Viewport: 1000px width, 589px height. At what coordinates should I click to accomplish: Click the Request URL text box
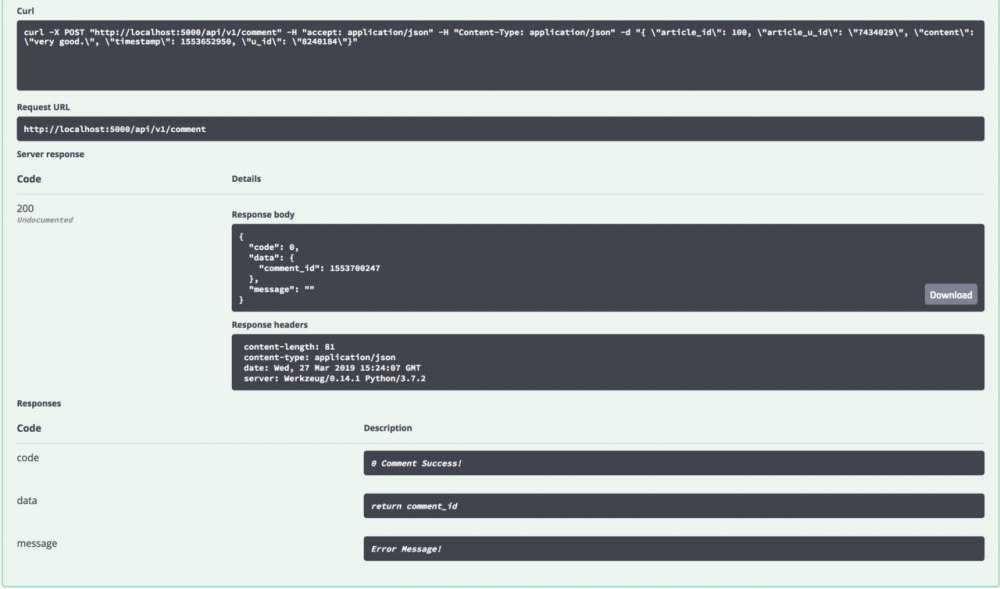click(x=500, y=129)
